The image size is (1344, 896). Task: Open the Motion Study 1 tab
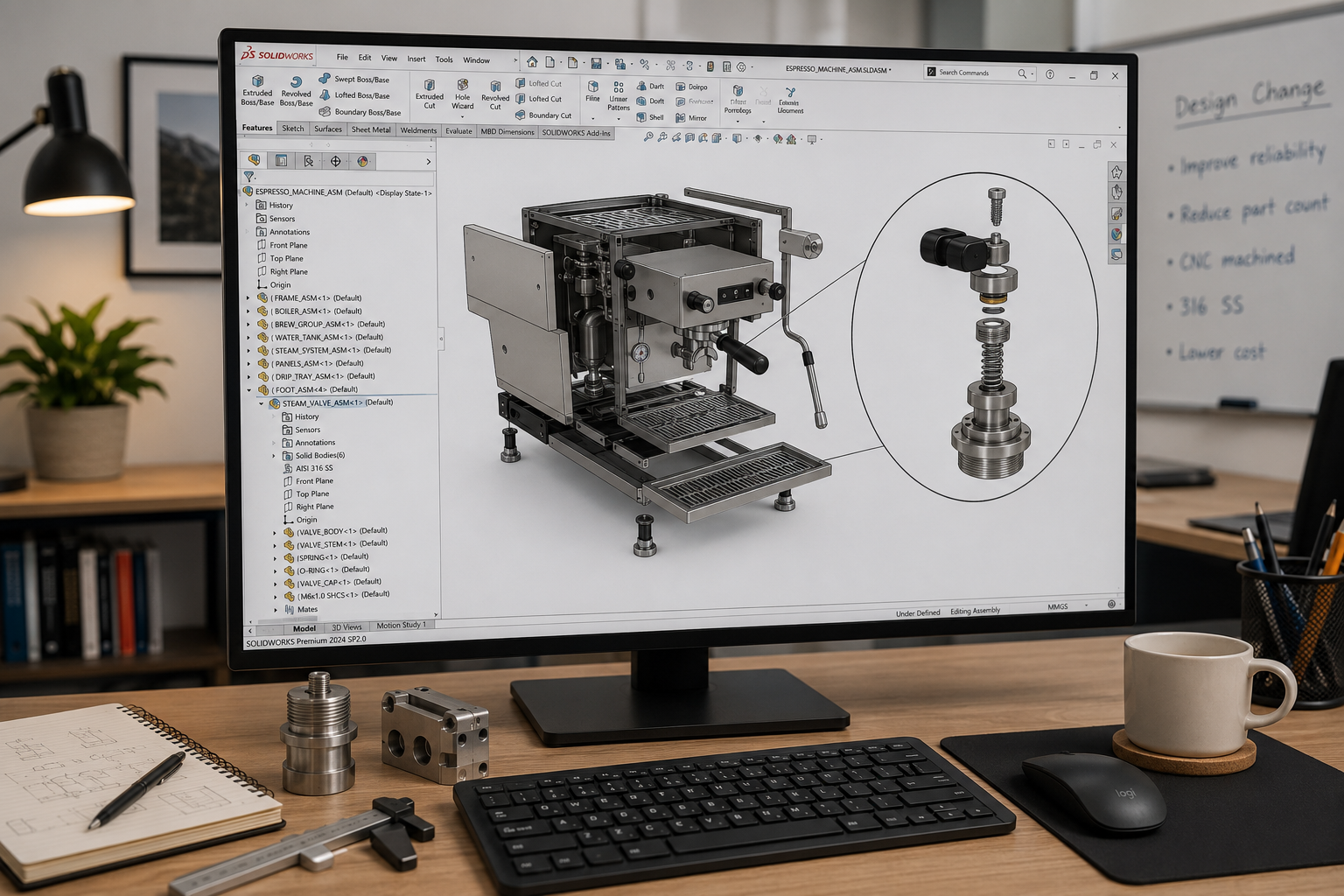[401, 625]
